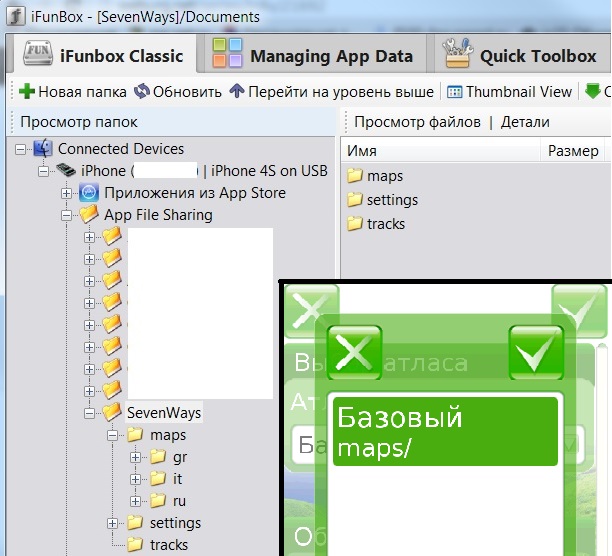Switch to Thumbnail View
Viewport: 612px width, 556px height.
pos(509,92)
